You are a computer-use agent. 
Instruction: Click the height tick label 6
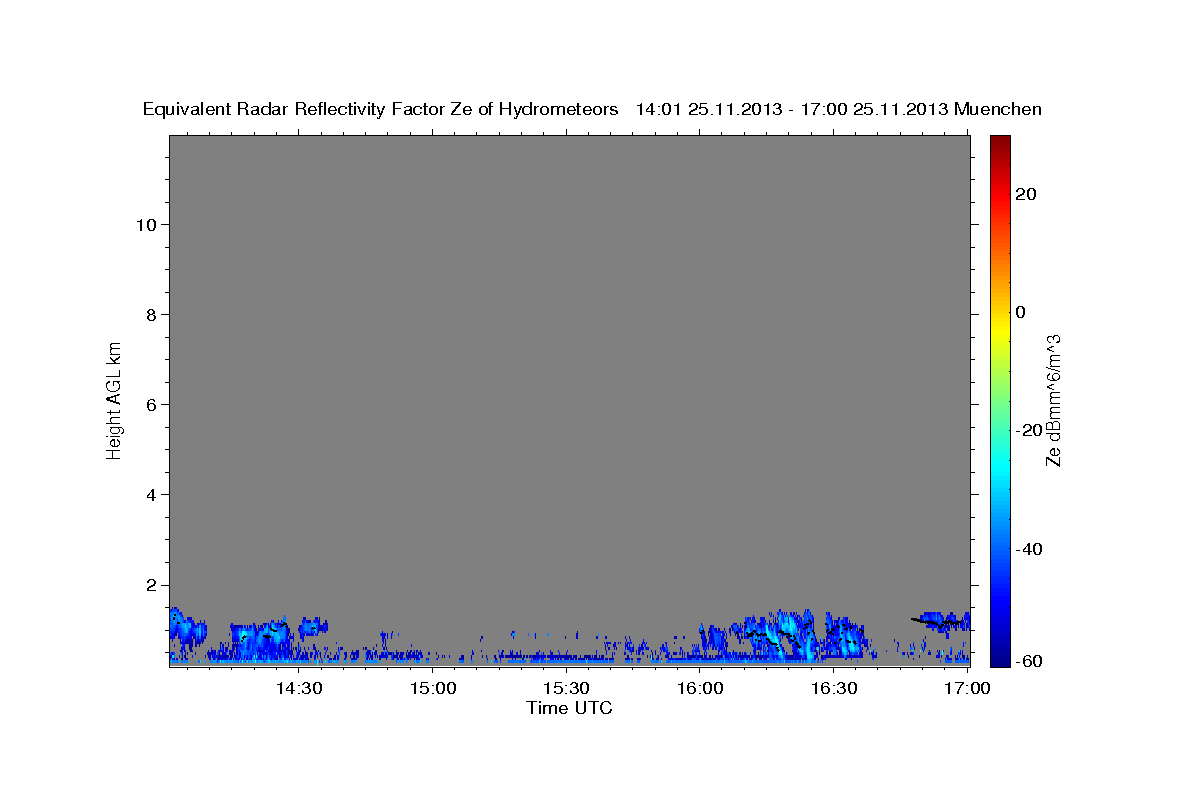point(152,404)
